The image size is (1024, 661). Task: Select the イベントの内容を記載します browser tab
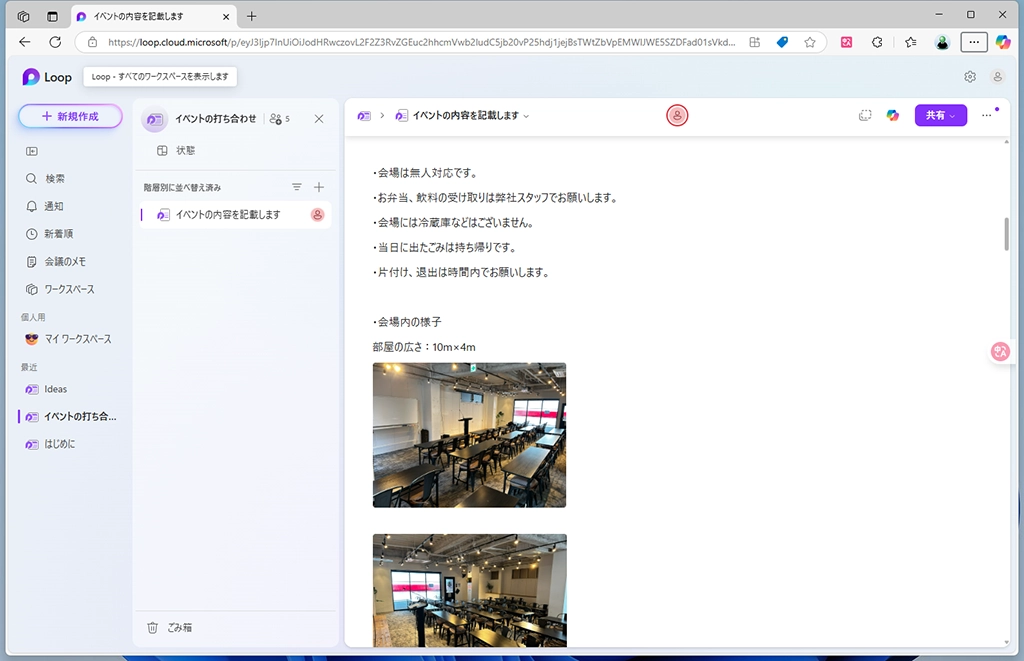tap(154, 16)
